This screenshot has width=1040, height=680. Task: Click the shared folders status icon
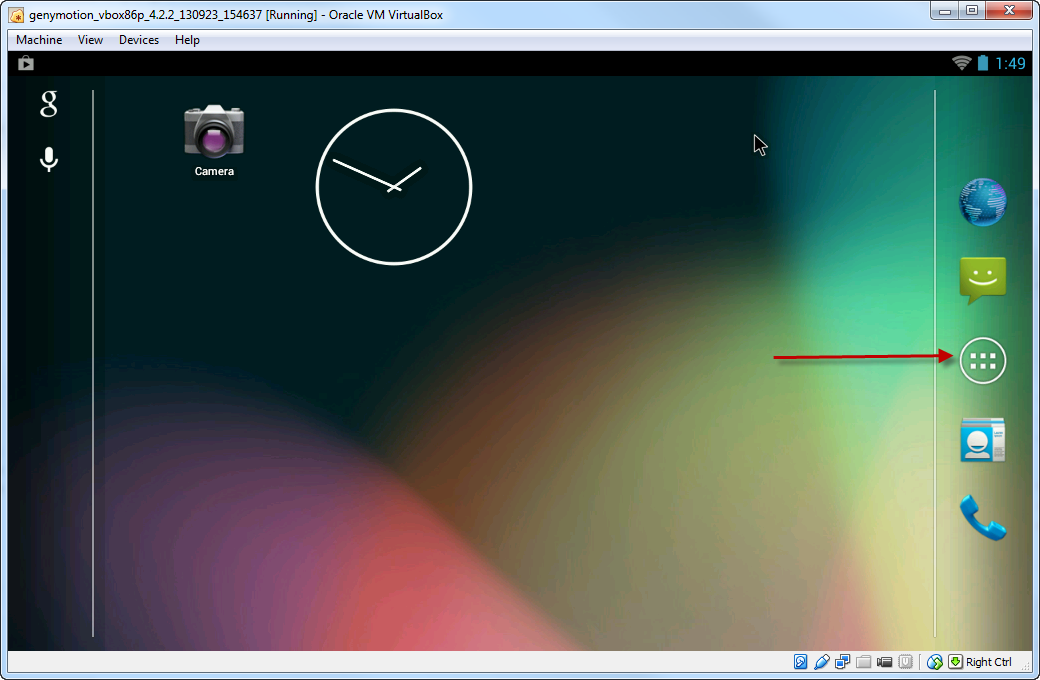(x=863, y=661)
